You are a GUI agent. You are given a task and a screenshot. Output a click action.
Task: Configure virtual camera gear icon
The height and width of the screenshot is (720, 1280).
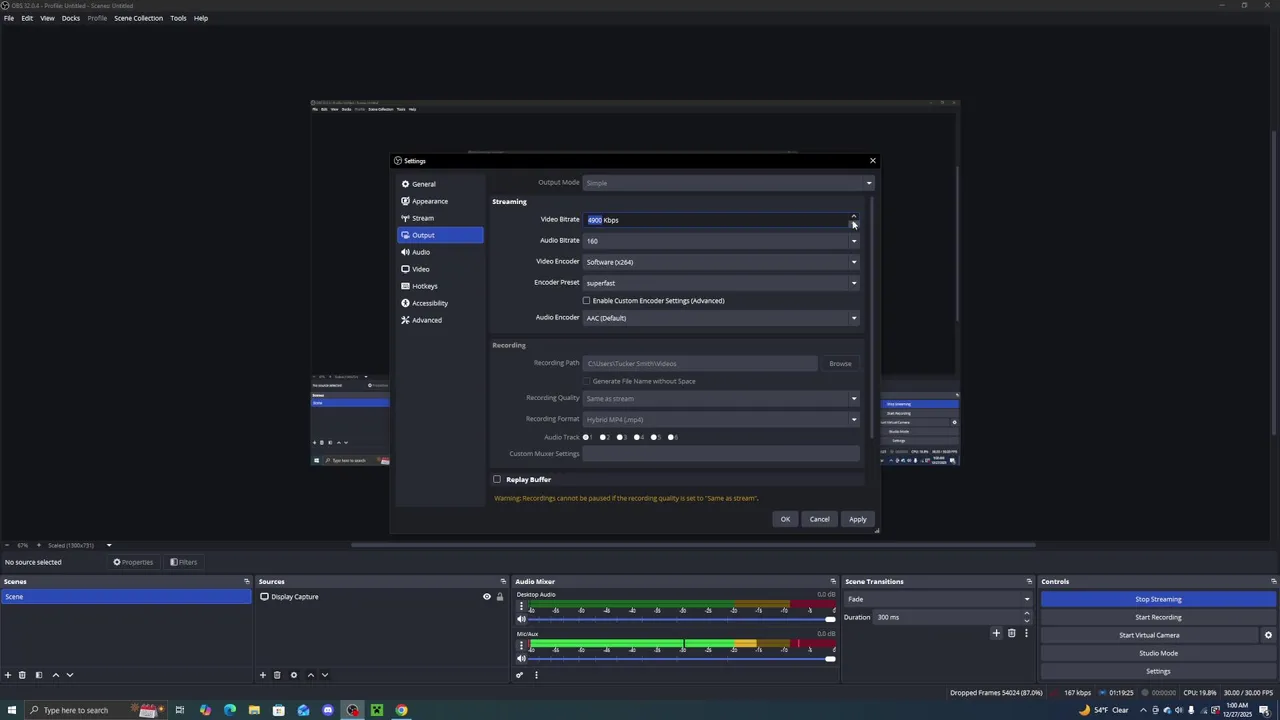pos(1268,635)
